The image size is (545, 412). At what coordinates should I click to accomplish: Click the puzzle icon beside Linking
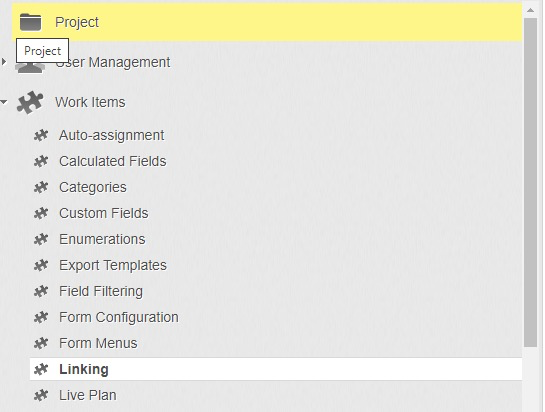(41, 369)
